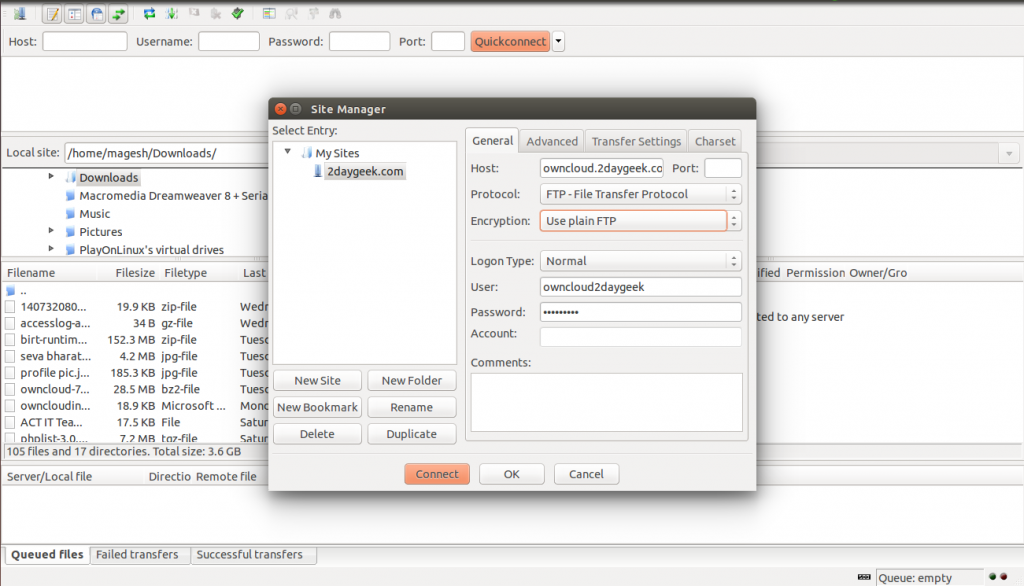
Task: Open Site Manager from the toolbar icon
Action: coord(18,14)
